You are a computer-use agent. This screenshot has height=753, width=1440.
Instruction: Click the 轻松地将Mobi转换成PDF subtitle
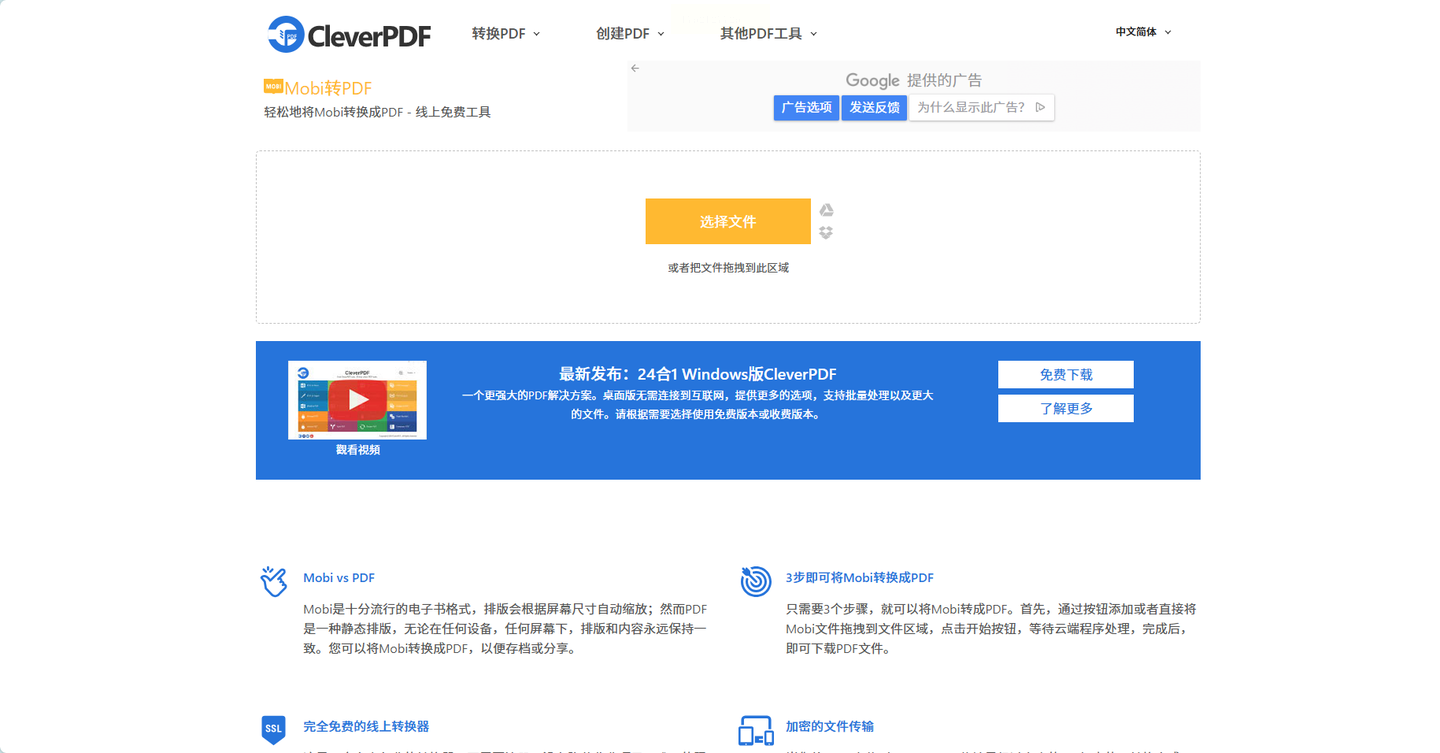pos(377,112)
